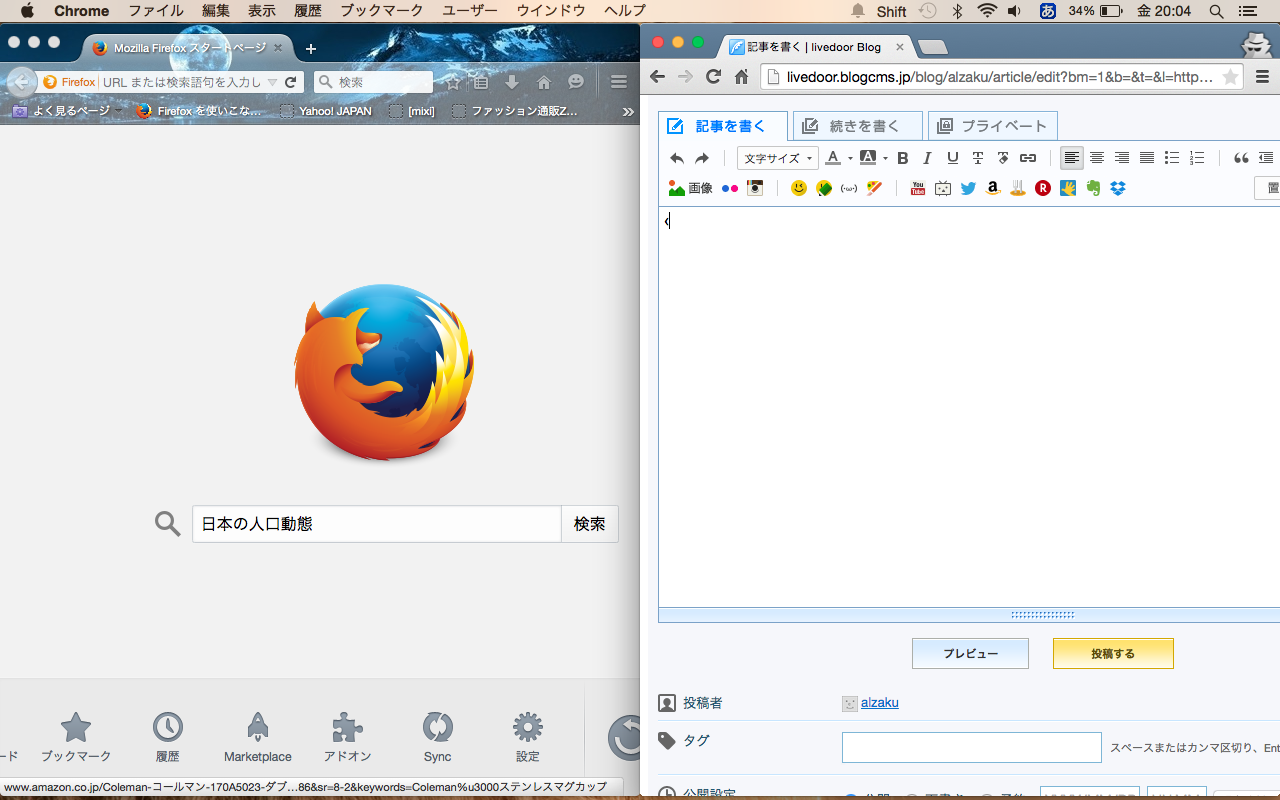Viewport: 1280px width, 800px height.
Task: Open the Yahoo! JAPAN bookmark in Firefox
Action: point(326,111)
